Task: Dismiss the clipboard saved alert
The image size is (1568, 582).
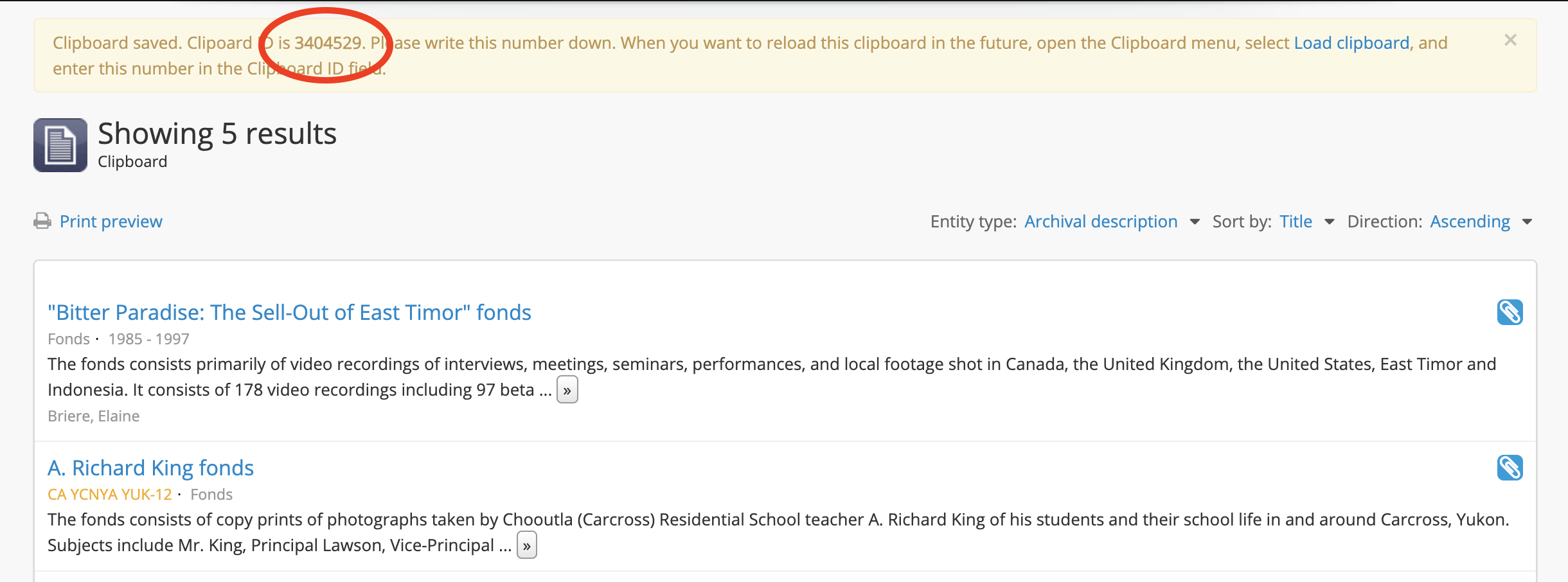Action: click(x=1510, y=40)
